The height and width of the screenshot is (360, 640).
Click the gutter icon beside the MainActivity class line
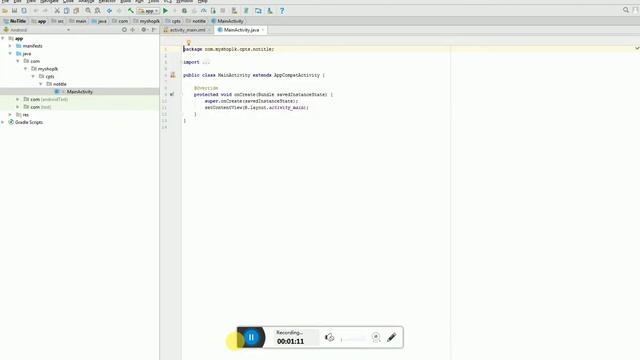pyautogui.click(x=173, y=75)
